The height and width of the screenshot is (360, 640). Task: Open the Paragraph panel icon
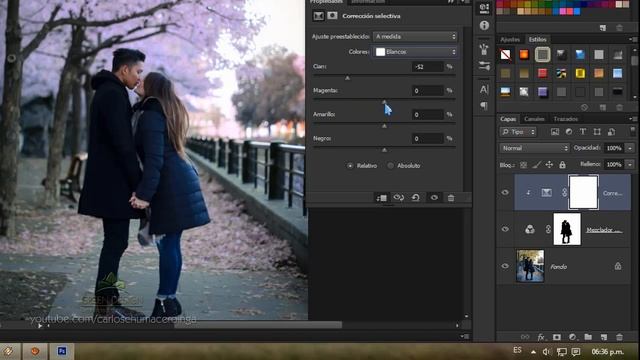[x=484, y=106]
